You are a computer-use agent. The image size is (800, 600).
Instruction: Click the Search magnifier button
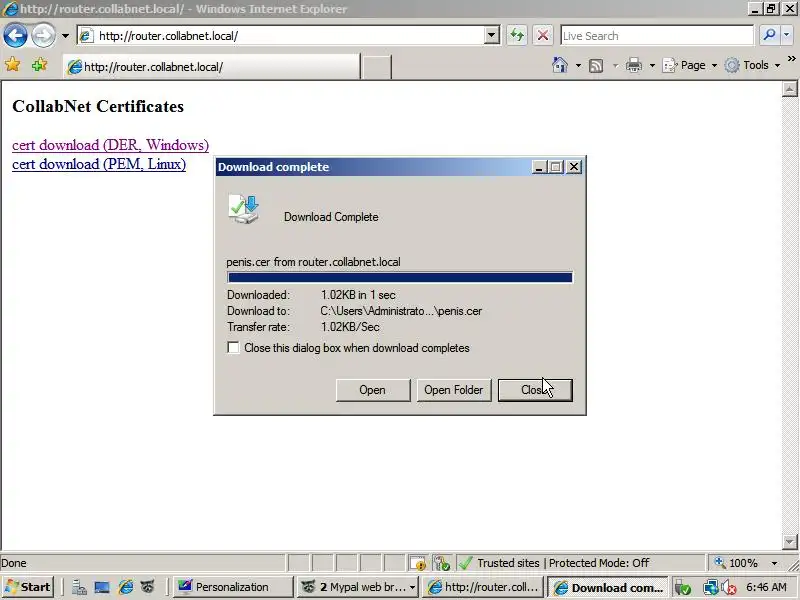[x=769, y=35]
